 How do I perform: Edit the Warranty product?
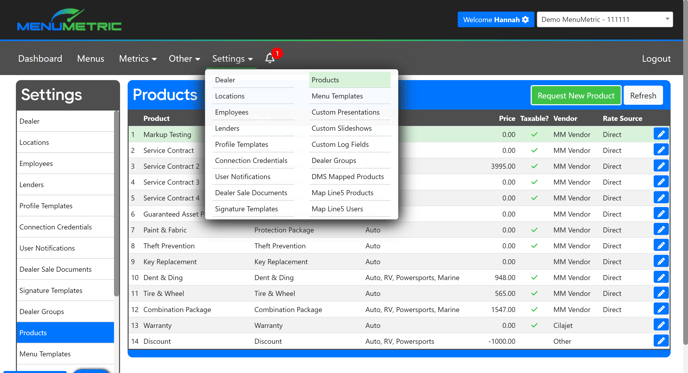point(661,325)
